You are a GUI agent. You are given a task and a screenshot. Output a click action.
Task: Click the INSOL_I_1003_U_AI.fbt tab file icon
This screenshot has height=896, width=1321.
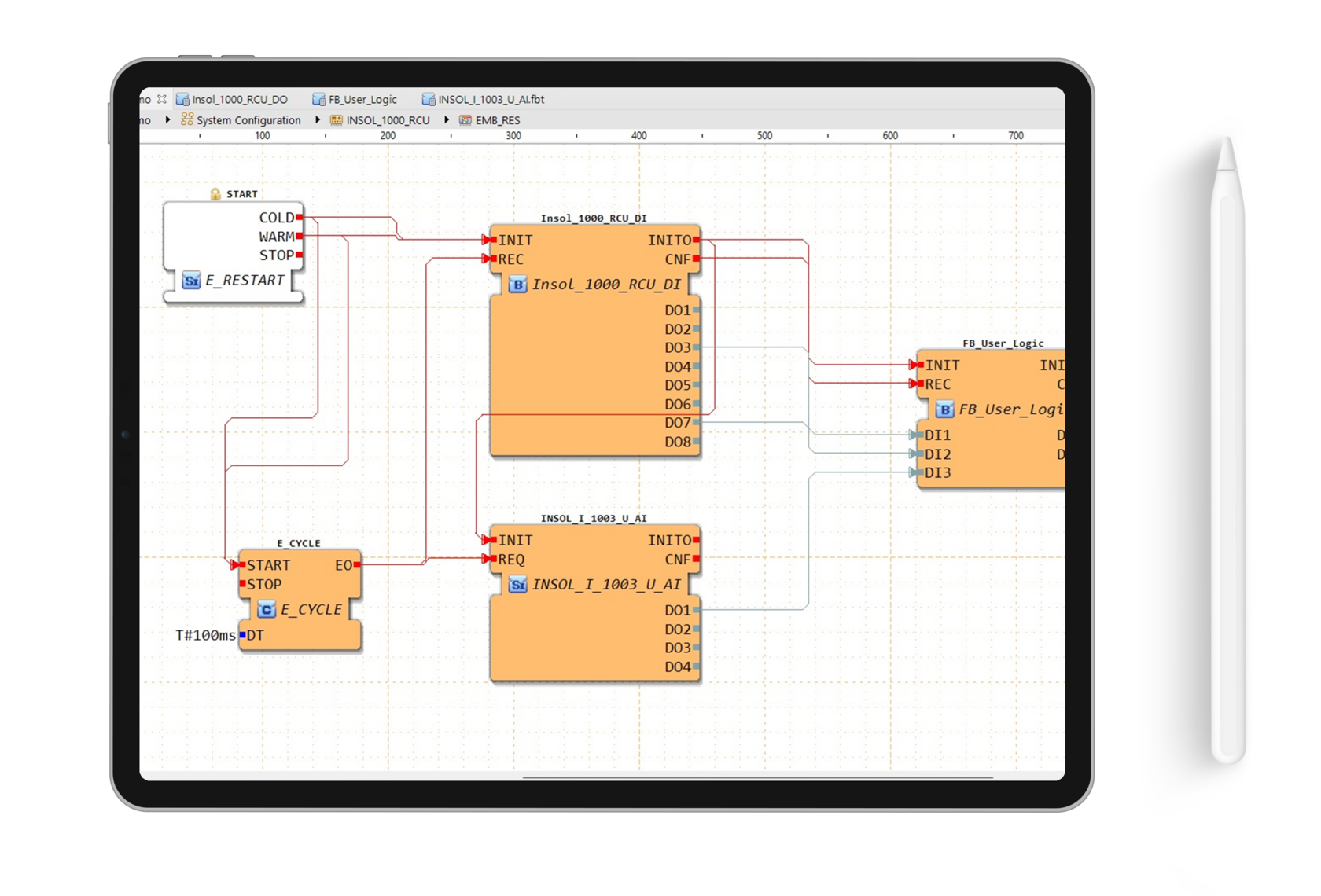pyautogui.click(x=429, y=100)
